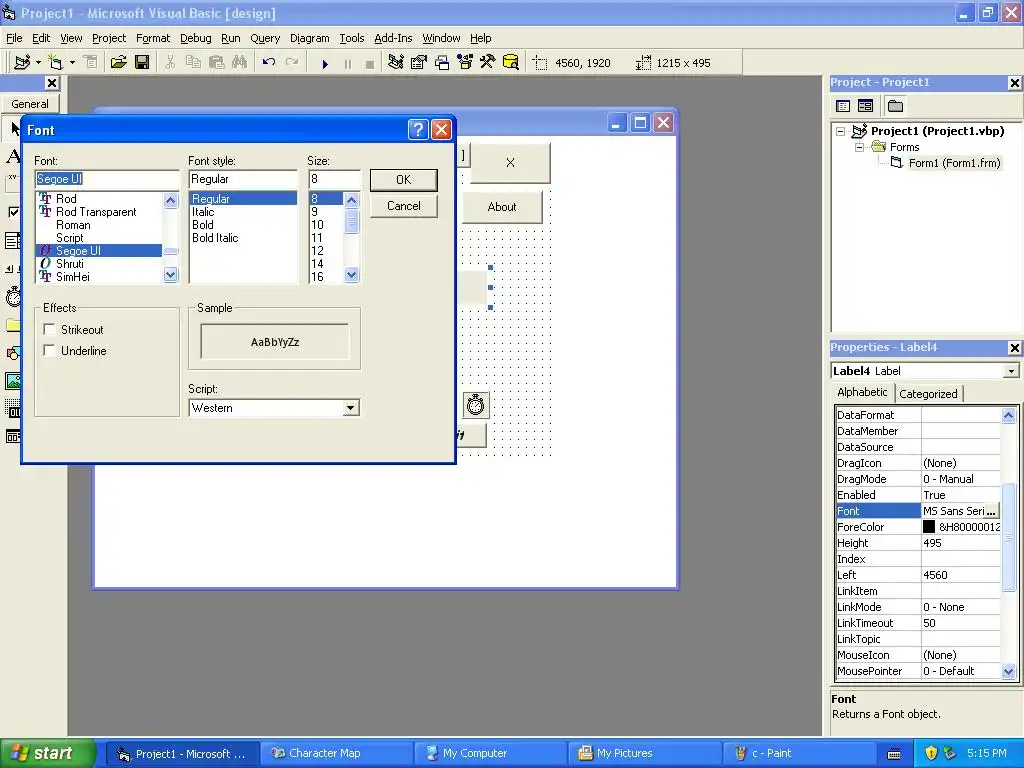This screenshot has width=1024, height=768.
Task: Open the Debug menu
Action: [195, 38]
